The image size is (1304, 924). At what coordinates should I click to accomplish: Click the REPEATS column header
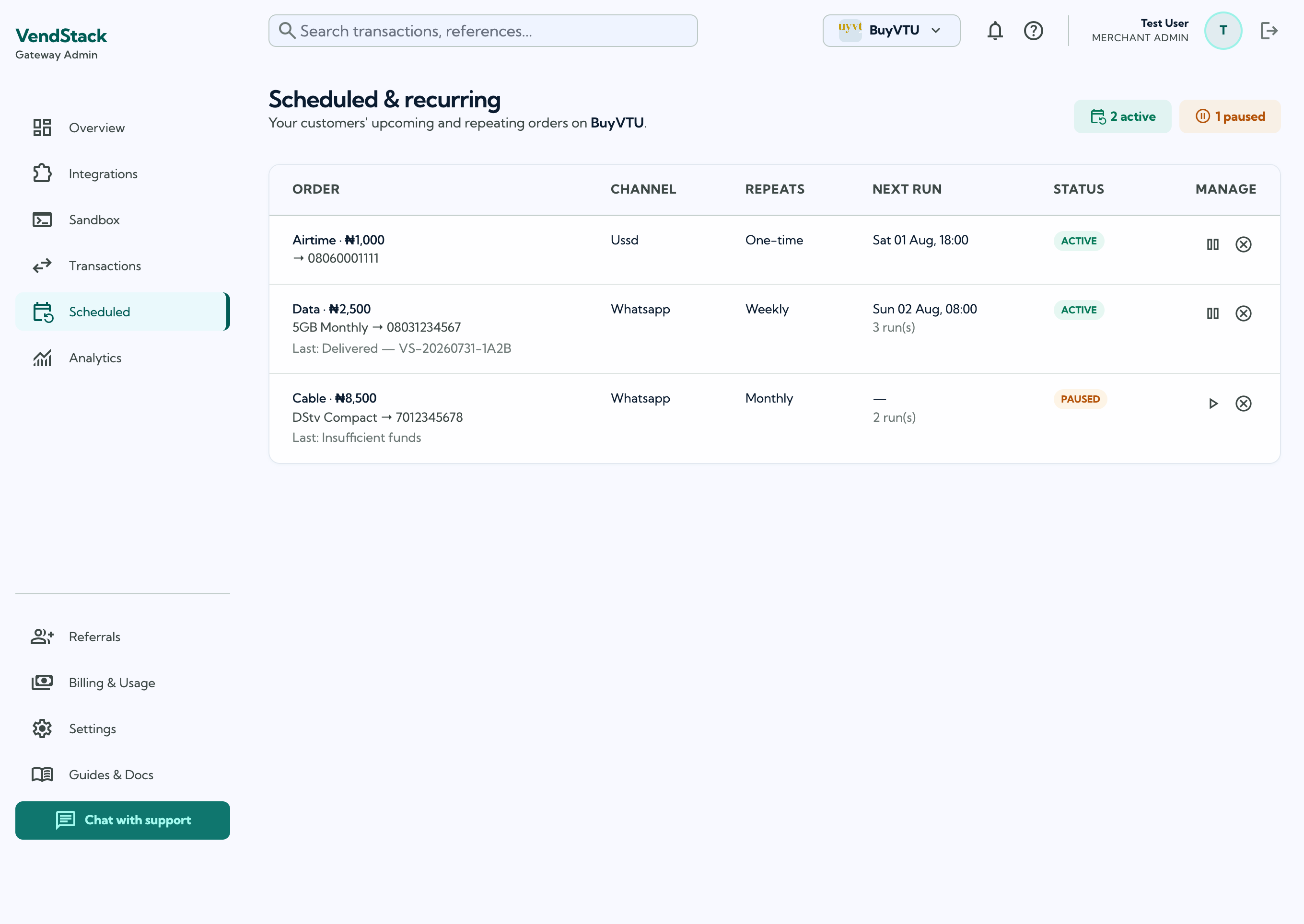pos(775,189)
